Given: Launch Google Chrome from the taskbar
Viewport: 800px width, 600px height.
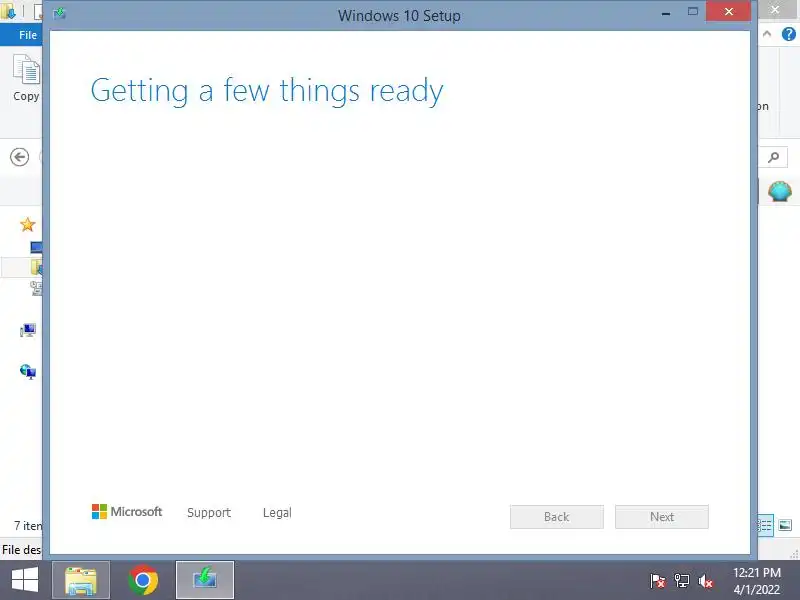Looking at the screenshot, I should 143,580.
